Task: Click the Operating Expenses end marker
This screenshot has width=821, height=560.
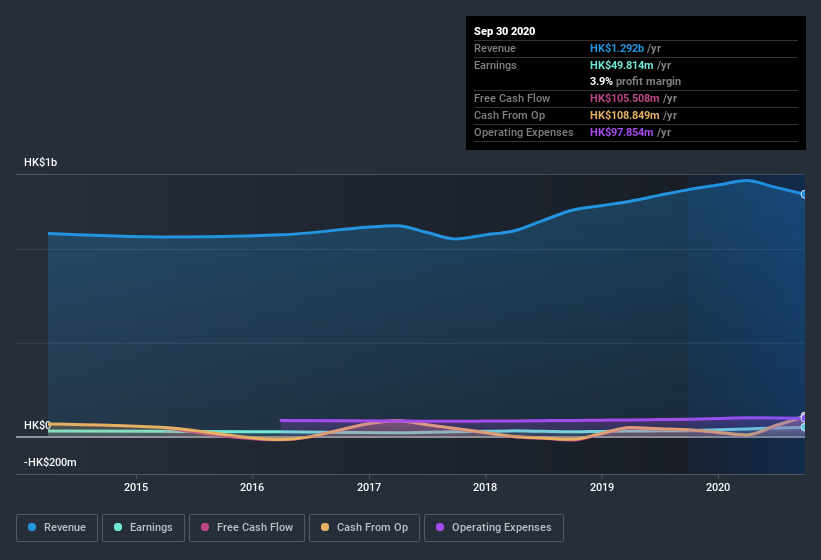Action: coord(804,418)
